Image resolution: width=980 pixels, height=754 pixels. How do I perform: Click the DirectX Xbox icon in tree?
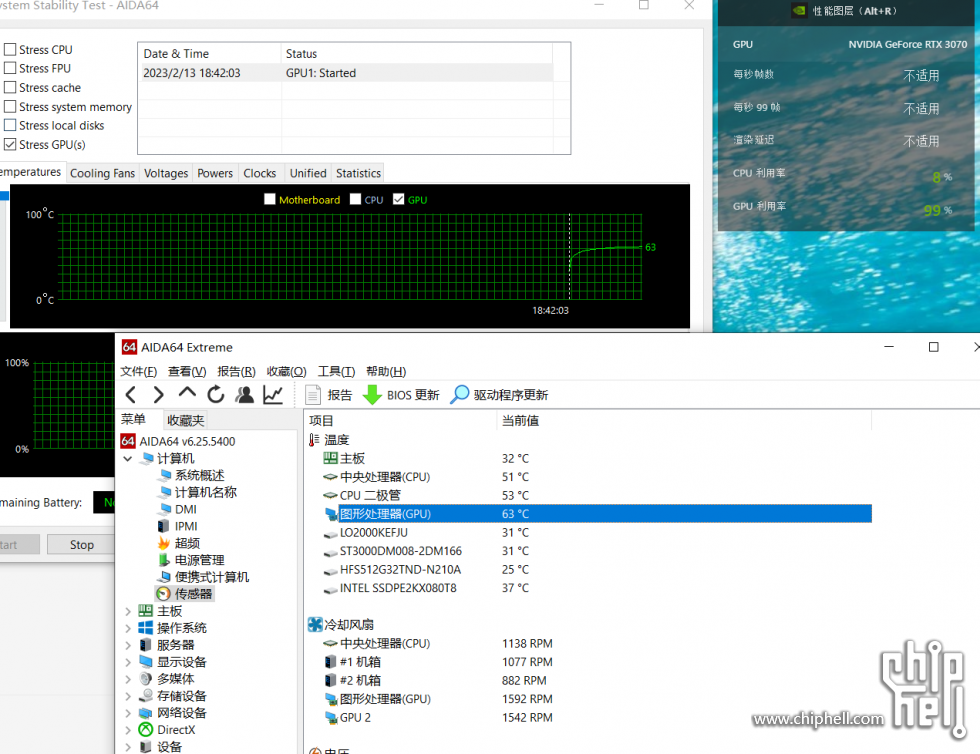(146, 730)
